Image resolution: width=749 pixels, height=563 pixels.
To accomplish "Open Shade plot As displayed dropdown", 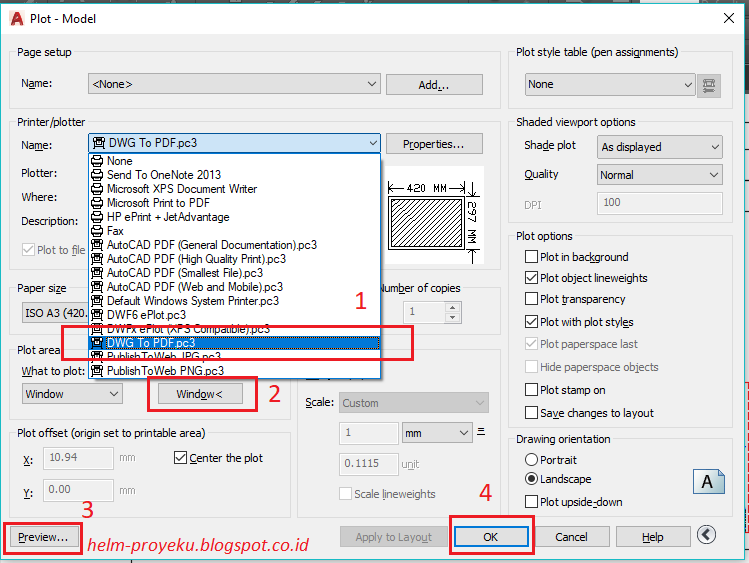I will [660, 147].
